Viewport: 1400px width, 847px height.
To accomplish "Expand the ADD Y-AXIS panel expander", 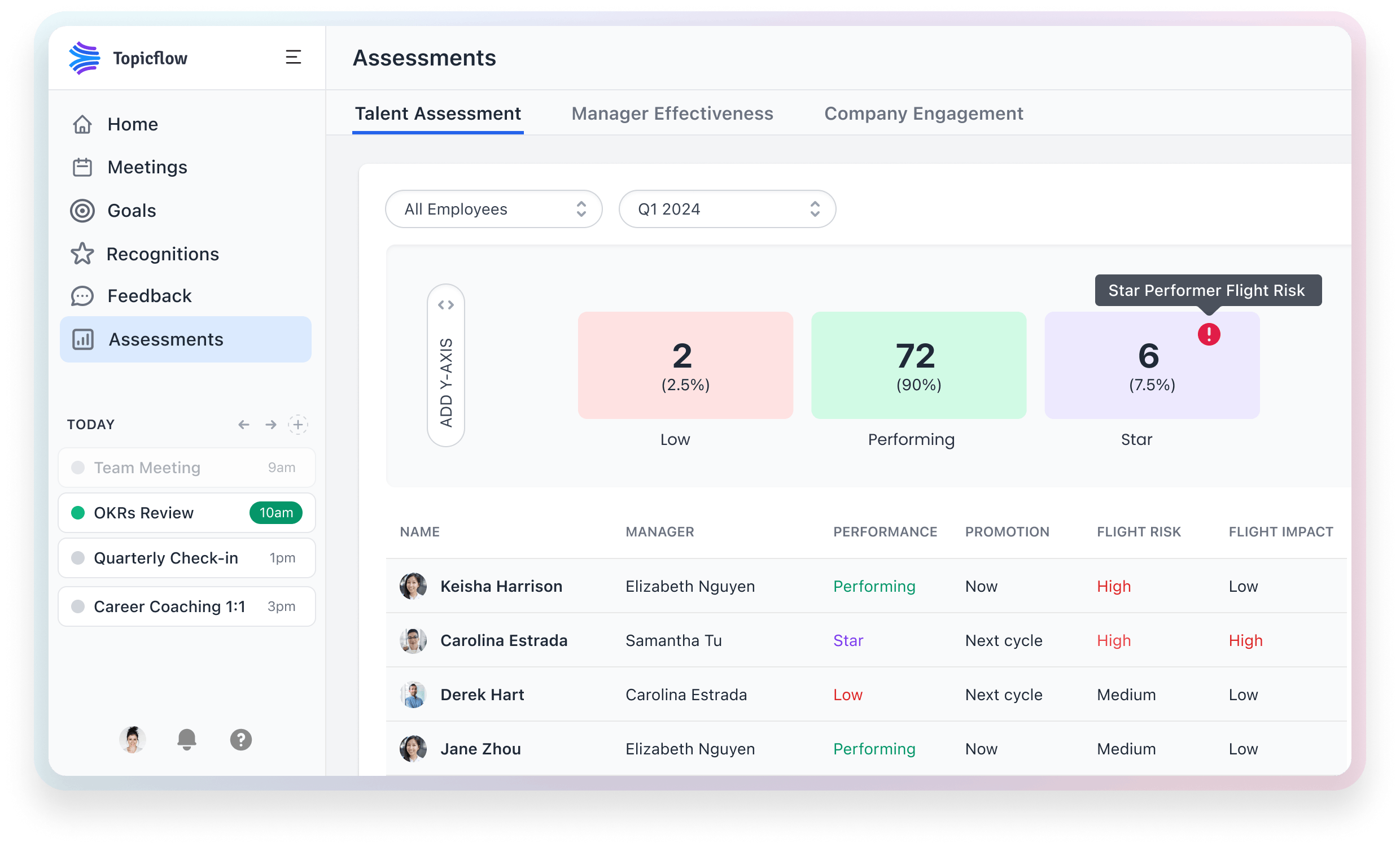I will click(x=447, y=305).
